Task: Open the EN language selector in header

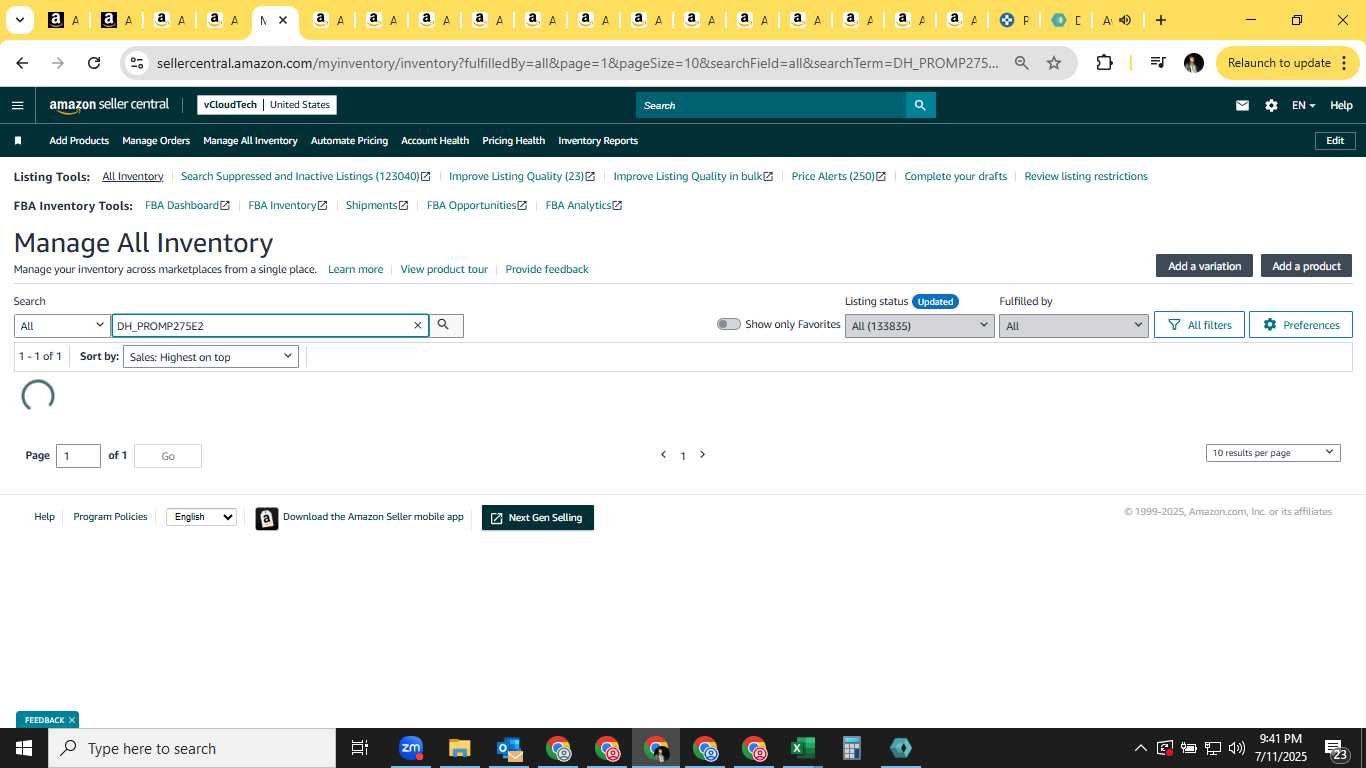Action: (x=1303, y=105)
